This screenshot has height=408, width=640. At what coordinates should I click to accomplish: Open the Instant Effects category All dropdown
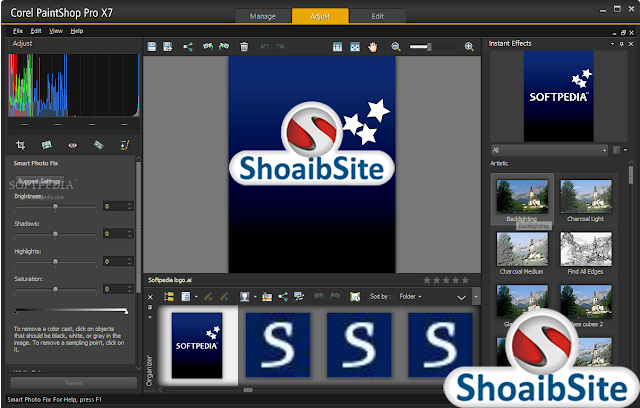pyautogui.click(x=549, y=150)
